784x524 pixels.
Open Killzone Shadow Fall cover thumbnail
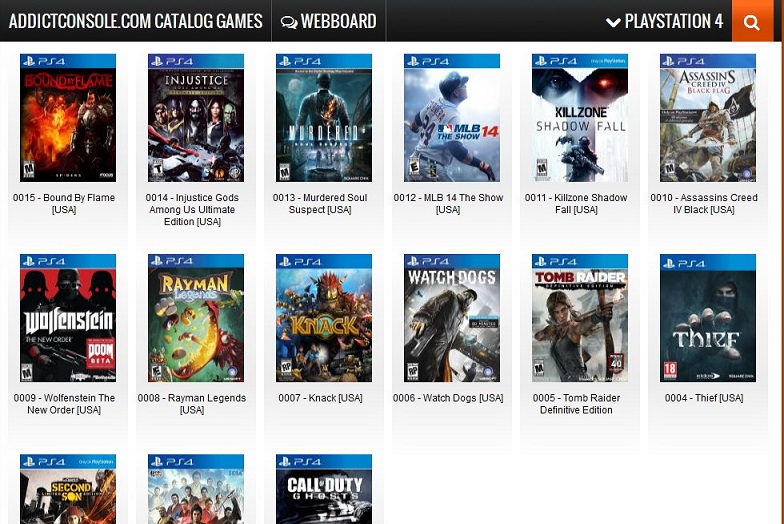pos(580,118)
